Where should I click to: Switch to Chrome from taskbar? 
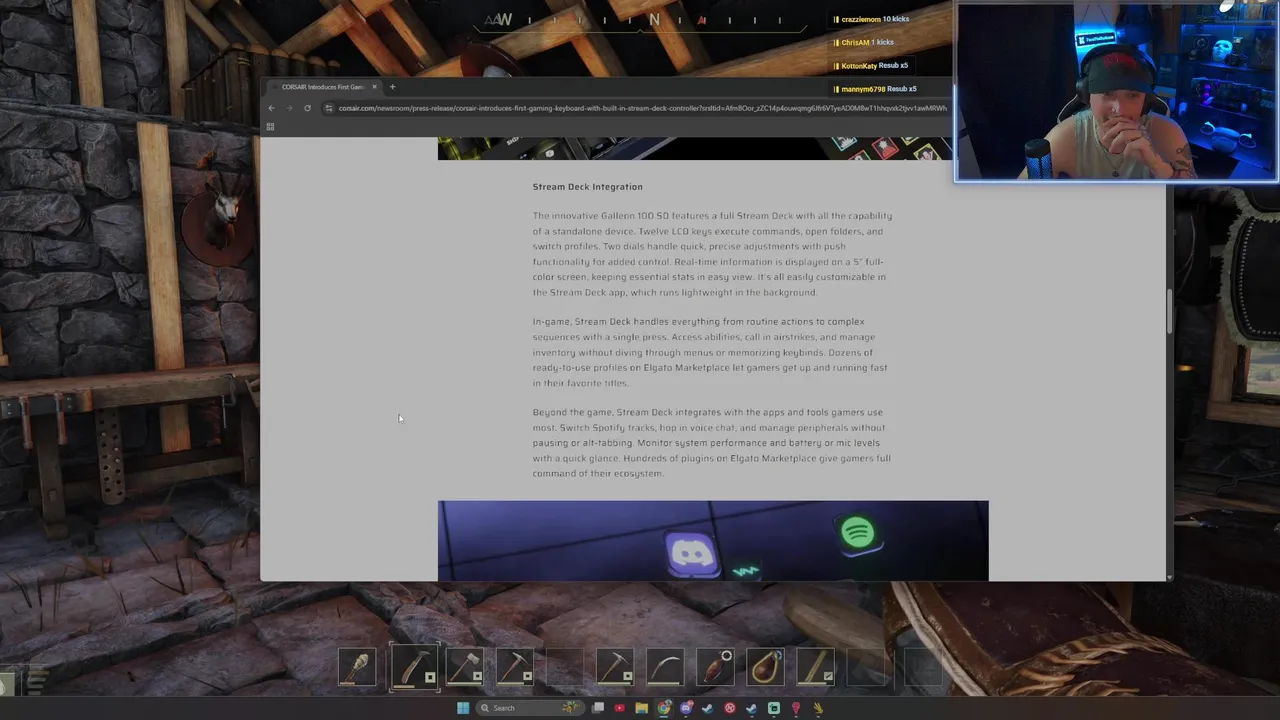[x=664, y=708]
